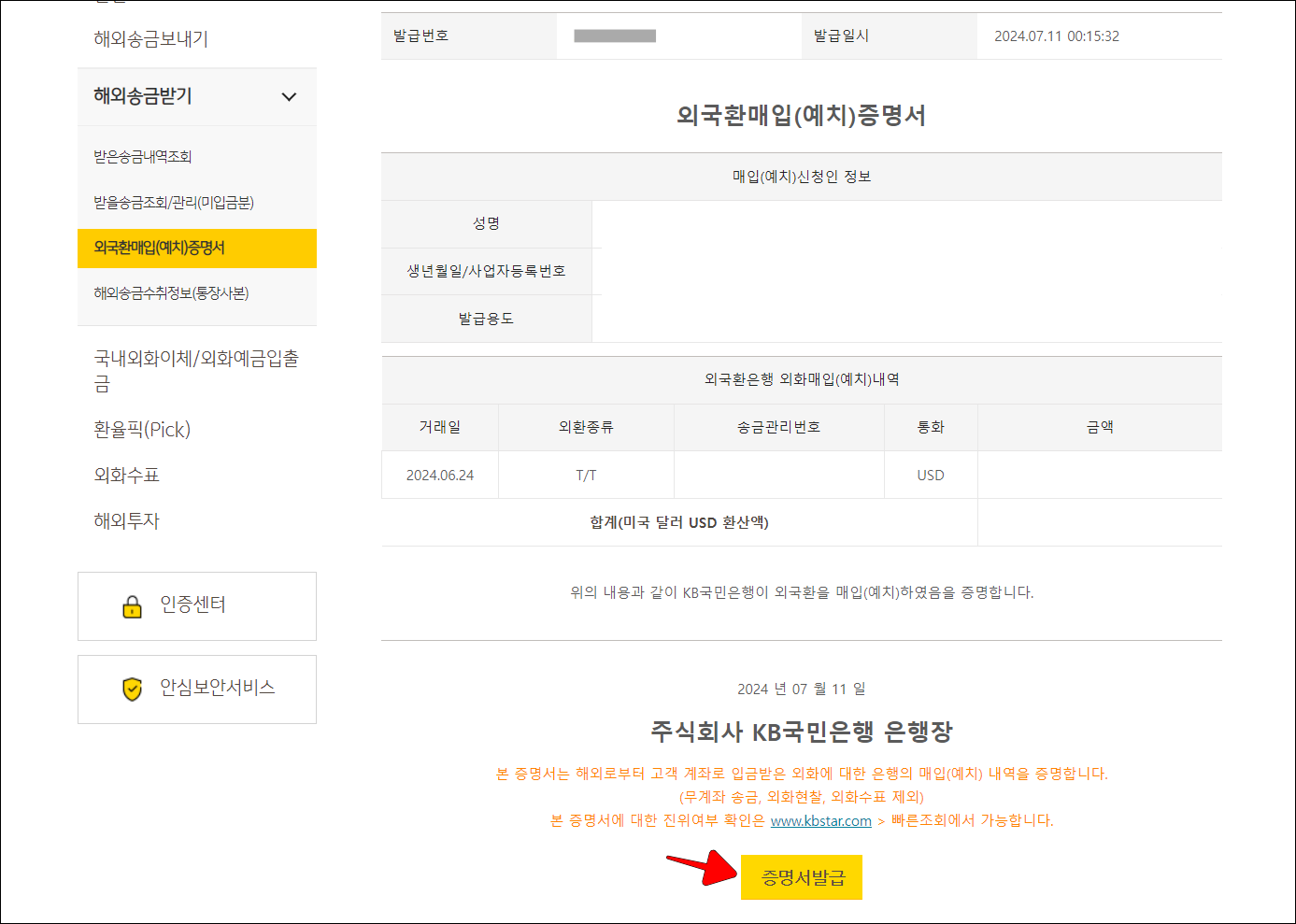Collapse the 해외송금받기 chevron
Screen dimensions: 1296x924
(x=289, y=96)
